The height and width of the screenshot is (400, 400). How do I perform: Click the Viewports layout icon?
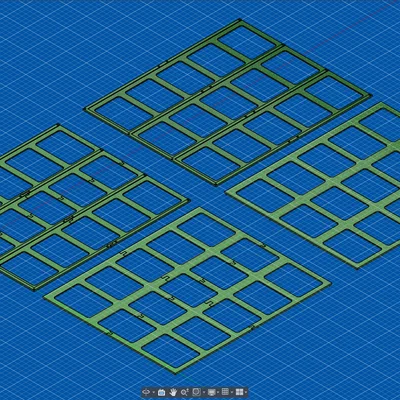tap(239, 392)
